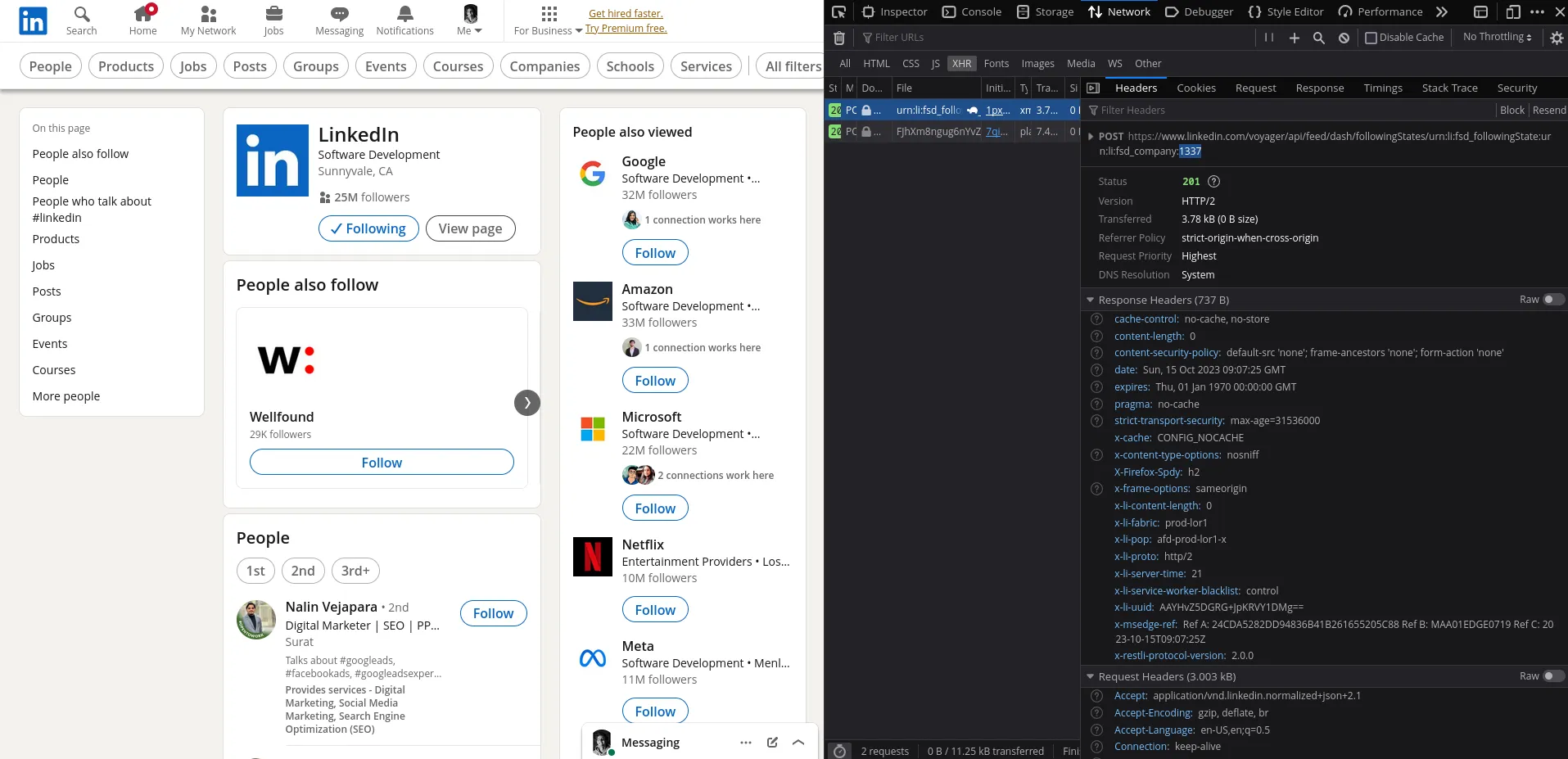Screen dimensions: 1568x759
Task: Toggle Raw view for Request Headers
Action: 1553,676
